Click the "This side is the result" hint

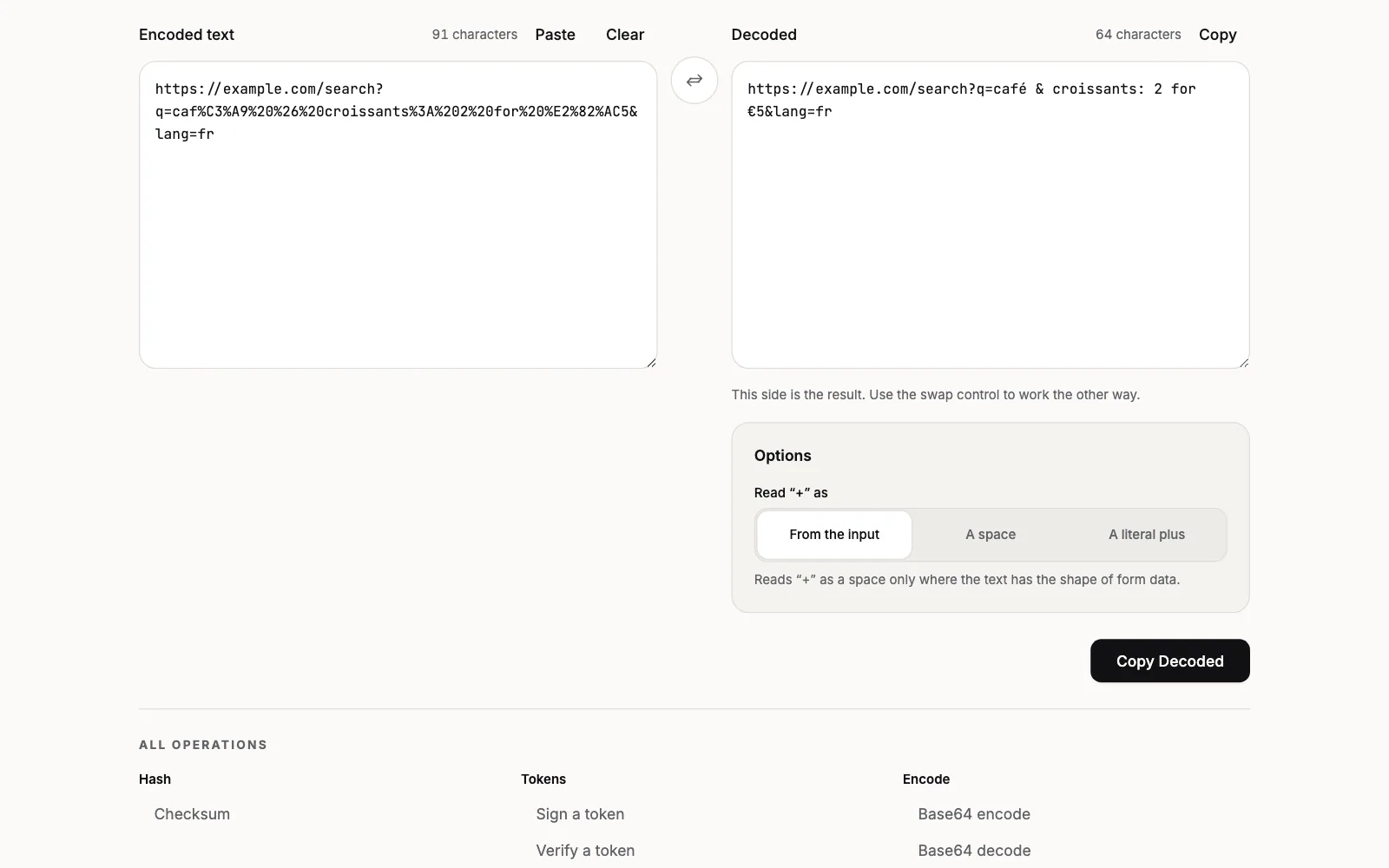click(936, 395)
